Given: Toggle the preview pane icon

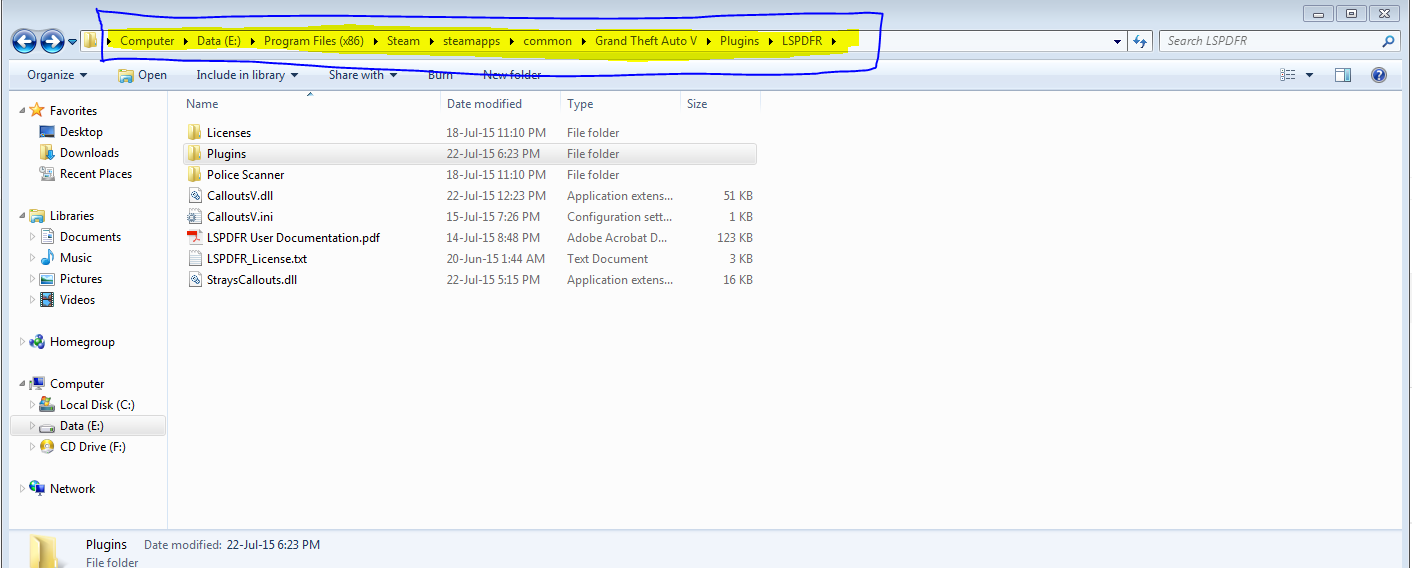Looking at the screenshot, I should [x=1343, y=75].
